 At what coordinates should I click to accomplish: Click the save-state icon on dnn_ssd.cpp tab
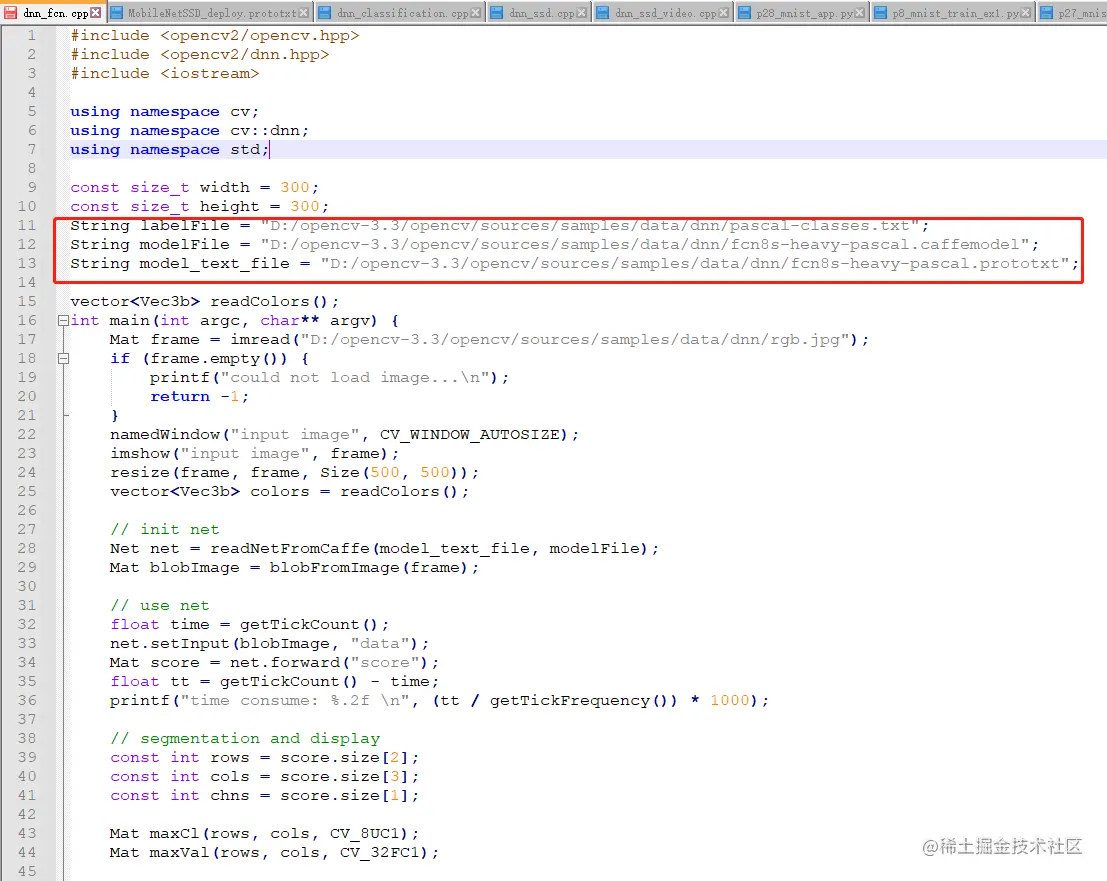pyautogui.click(x=497, y=13)
